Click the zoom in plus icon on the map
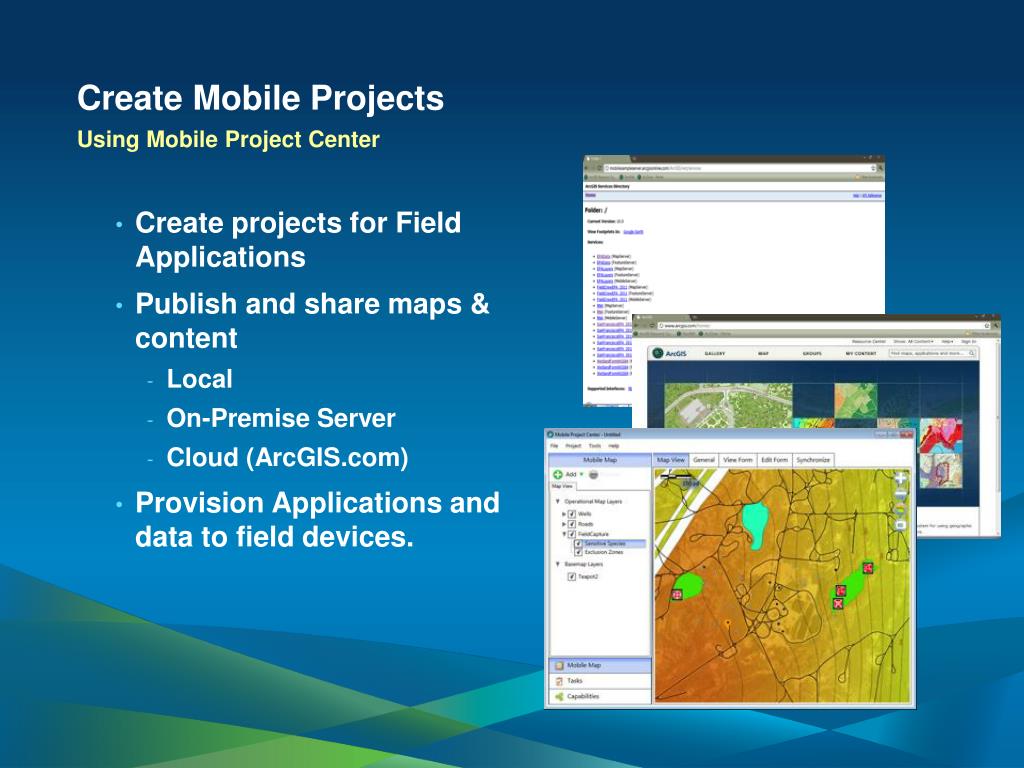 [x=900, y=479]
